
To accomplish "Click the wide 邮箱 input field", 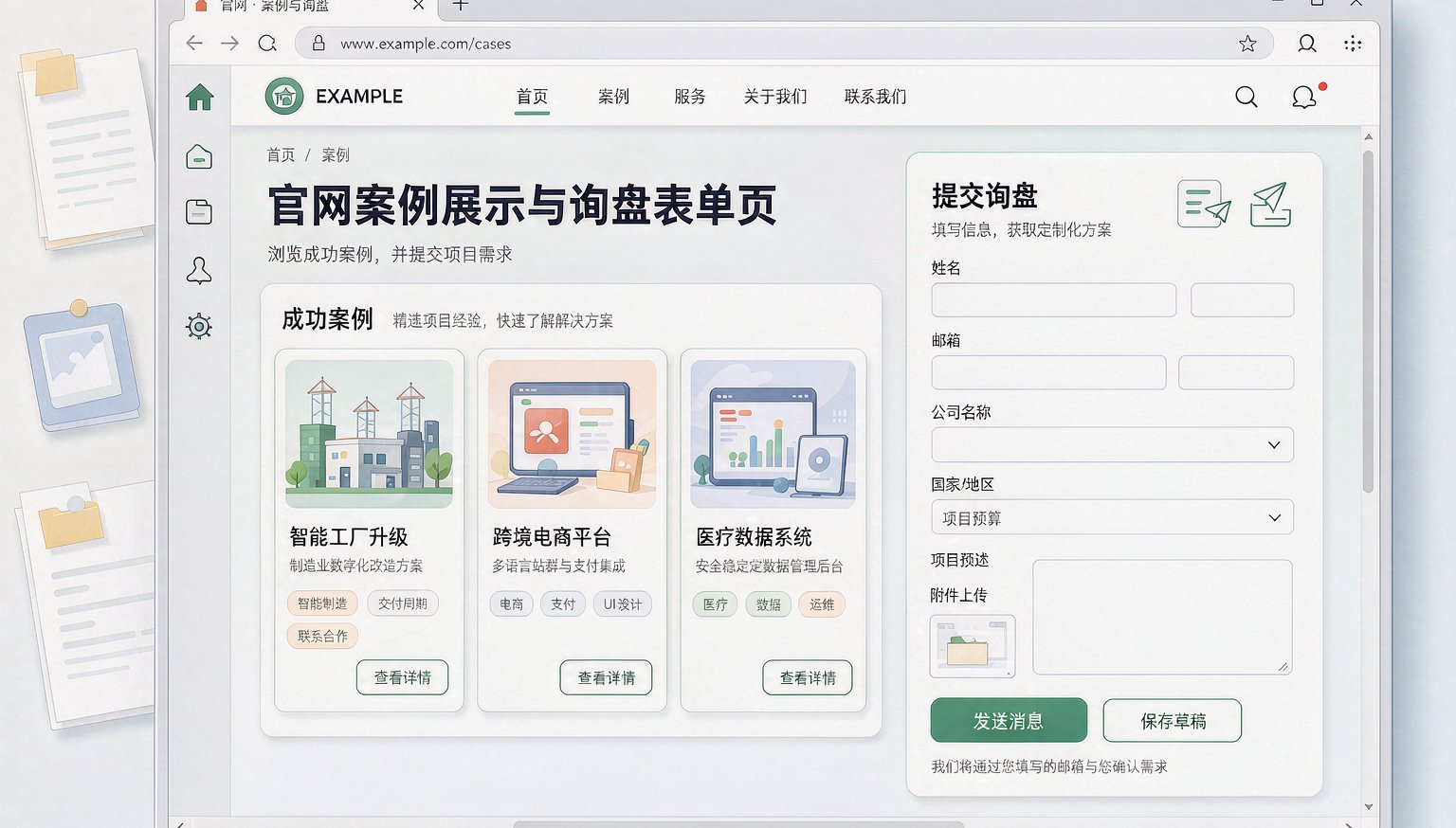I will [x=1048, y=372].
